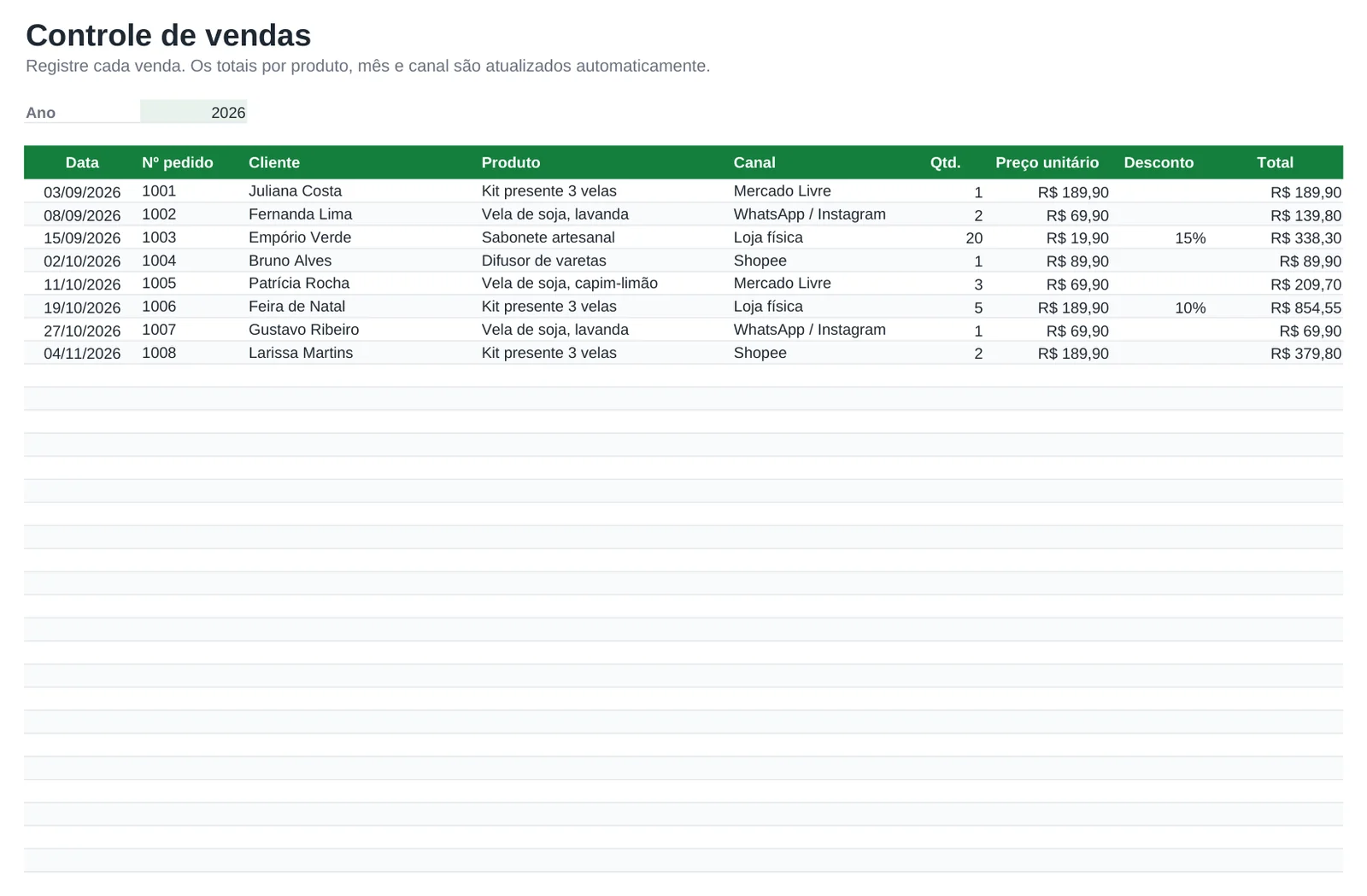Select the date cell 03/09/2026

click(x=82, y=191)
